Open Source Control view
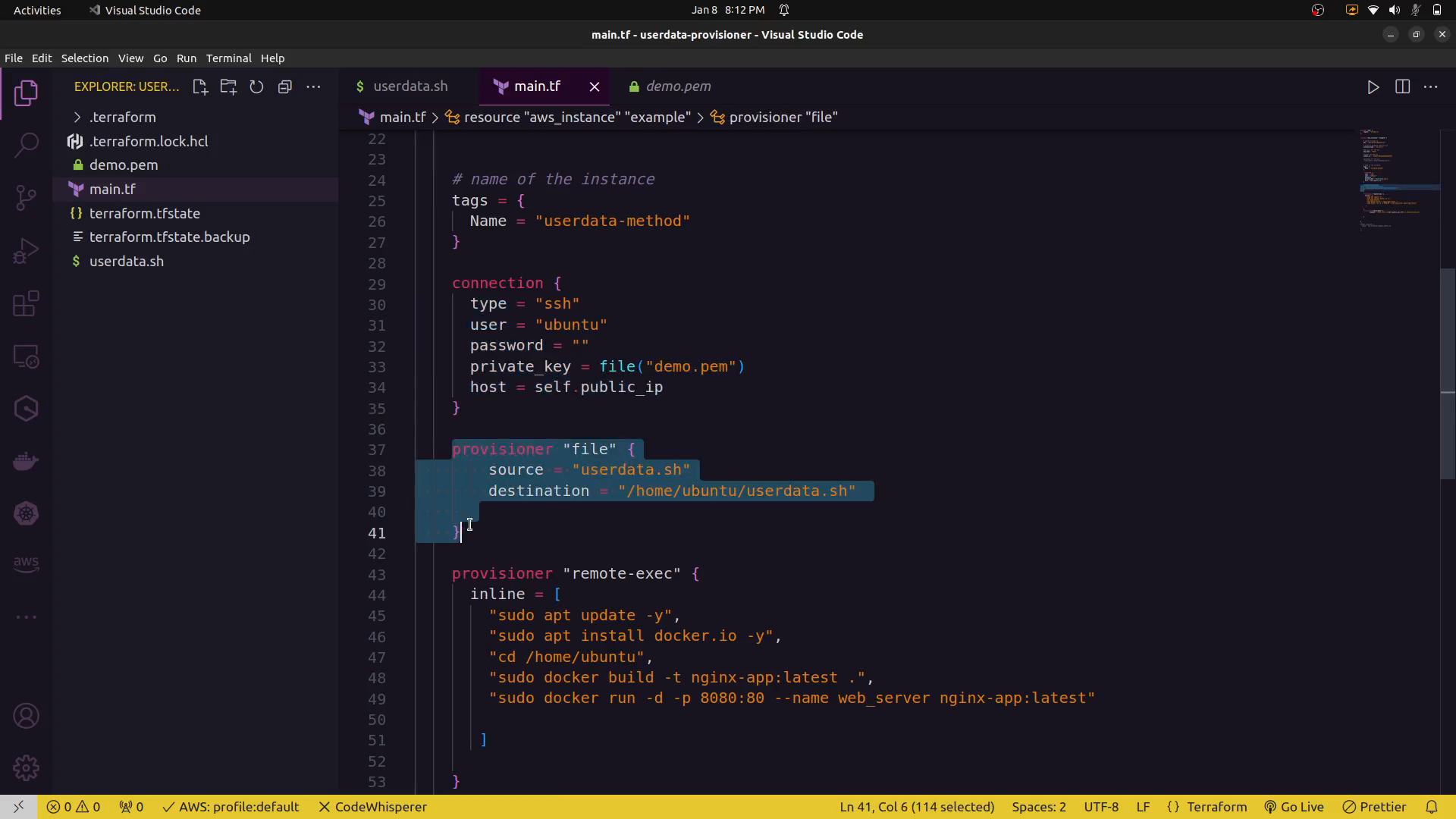The width and height of the screenshot is (1456, 819). click(27, 198)
